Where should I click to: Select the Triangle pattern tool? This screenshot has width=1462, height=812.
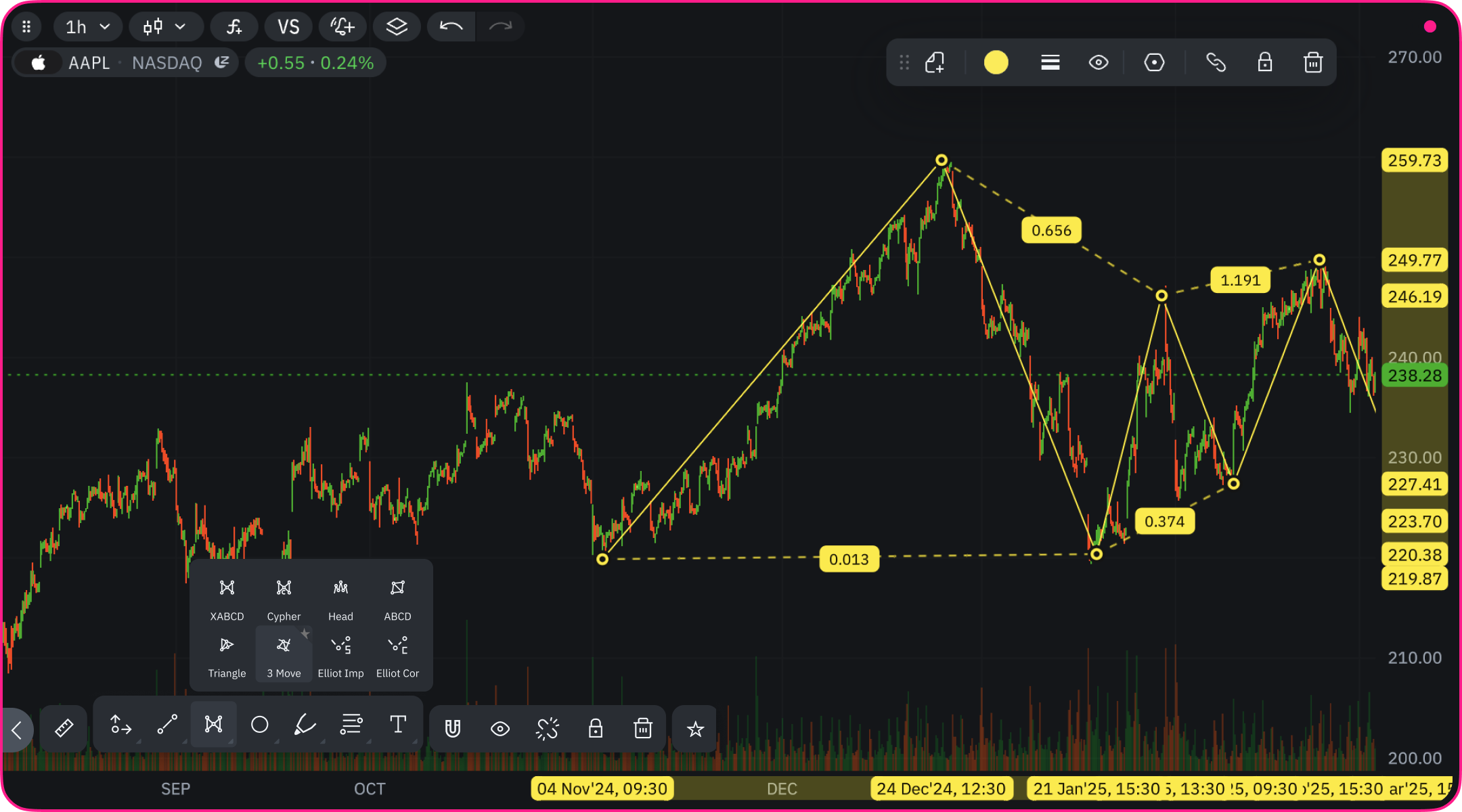(227, 654)
